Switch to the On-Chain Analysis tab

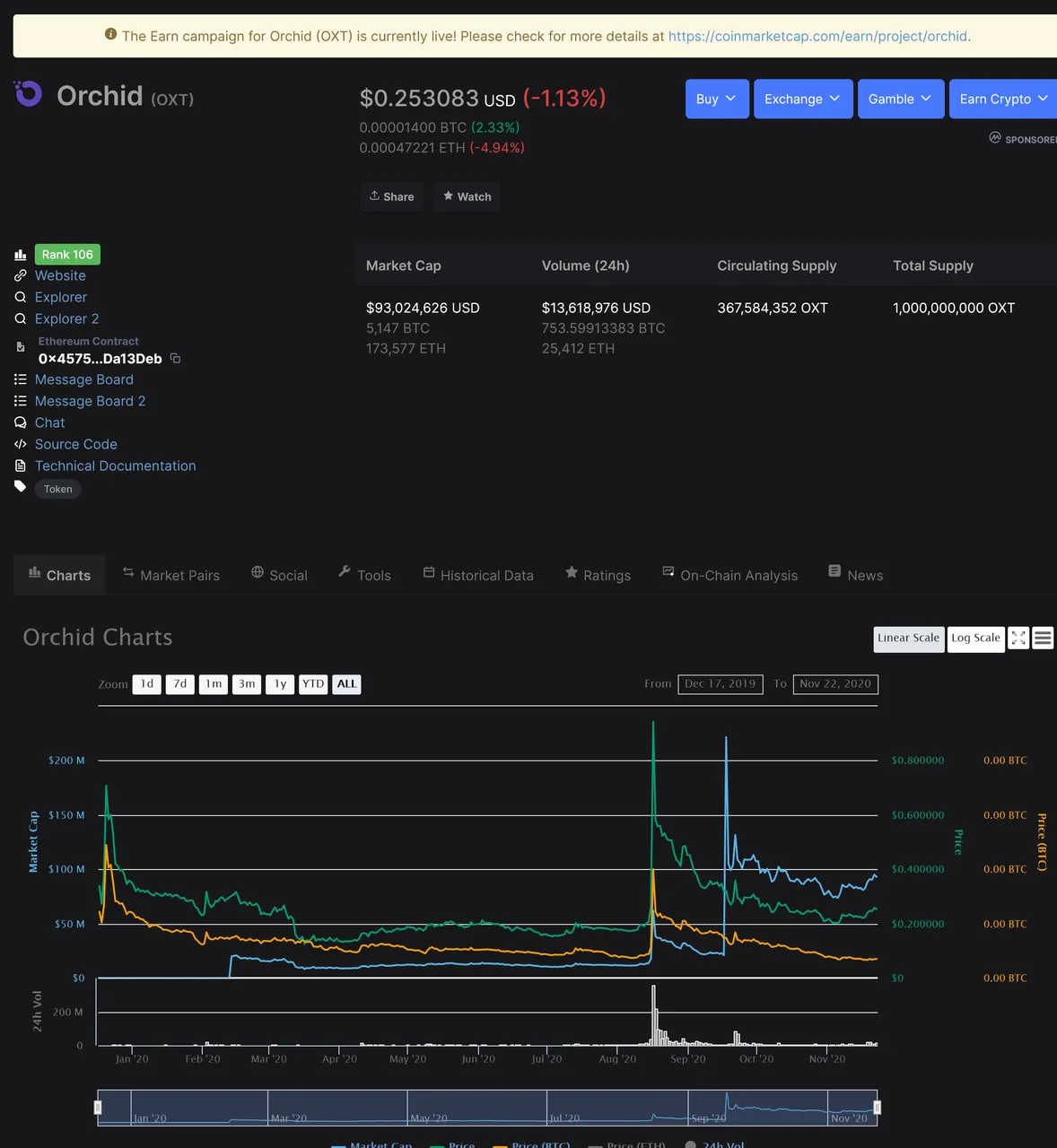pos(729,575)
